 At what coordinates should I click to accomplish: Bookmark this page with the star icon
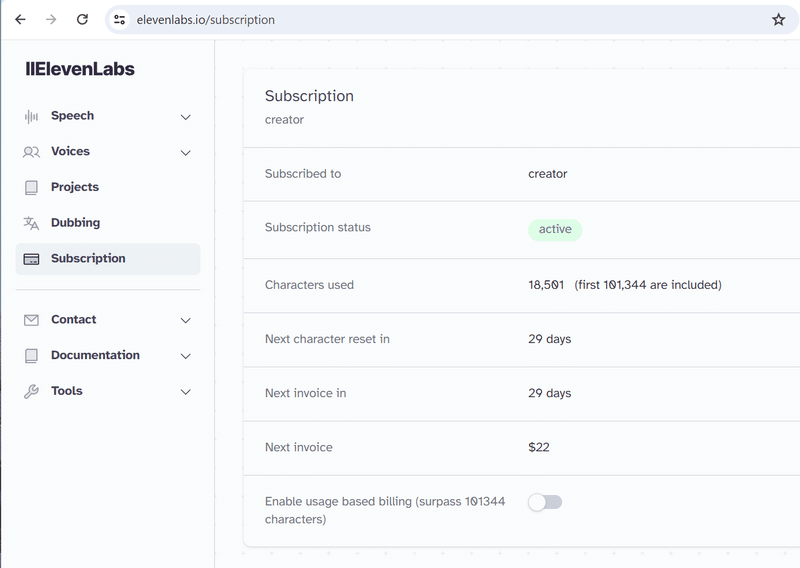pyautogui.click(x=779, y=19)
